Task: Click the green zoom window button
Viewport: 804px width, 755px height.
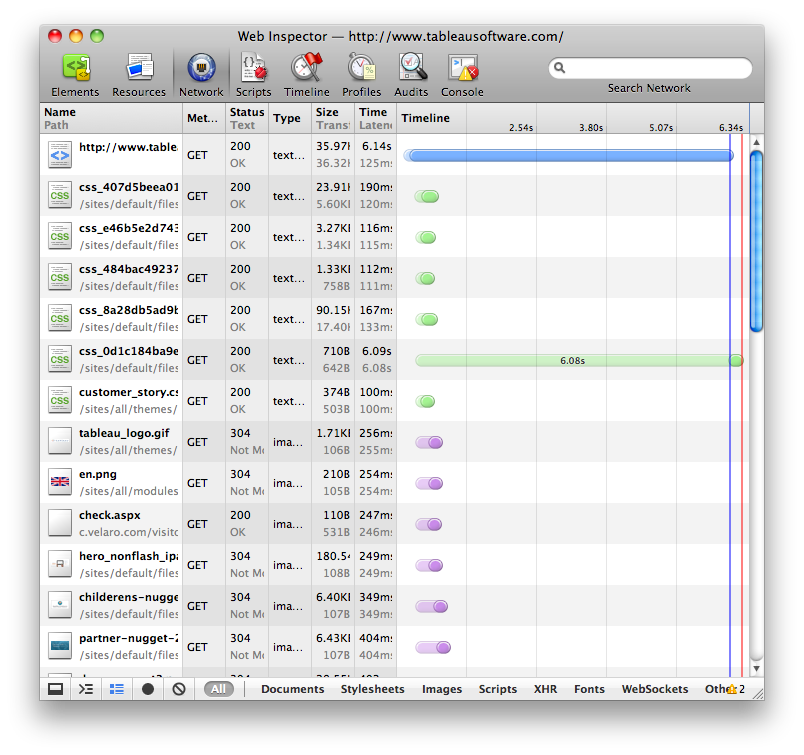Action: click(97, 36)
